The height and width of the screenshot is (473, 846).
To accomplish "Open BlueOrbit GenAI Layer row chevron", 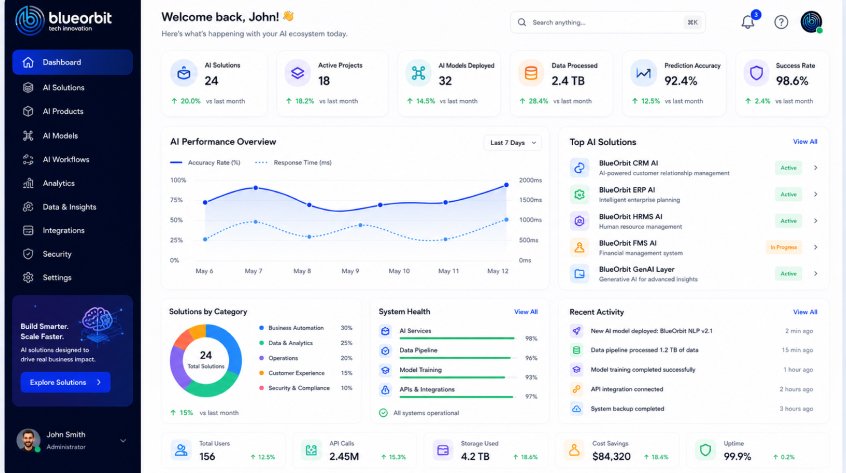I will click(815, 273).
